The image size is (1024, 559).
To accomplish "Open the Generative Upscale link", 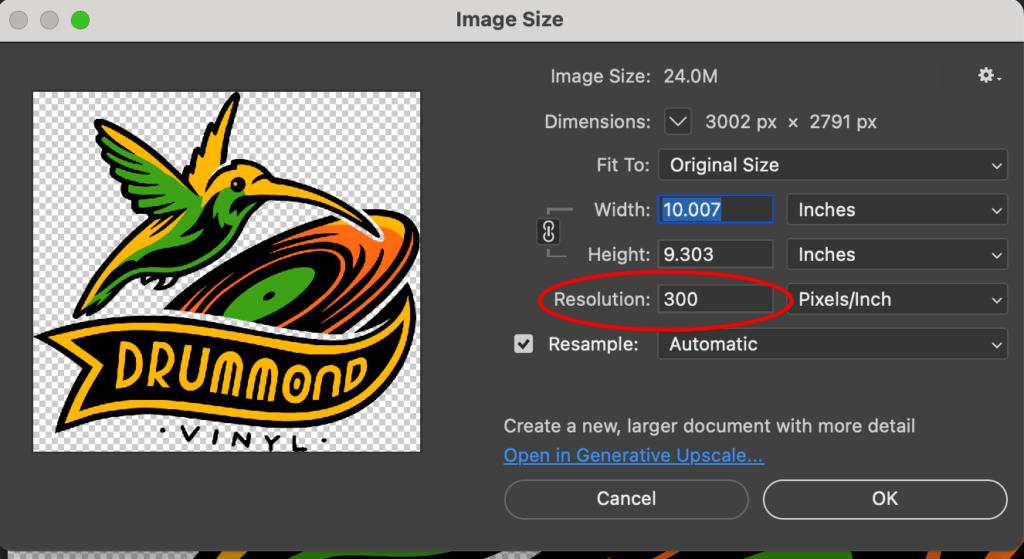I will coord(633,456).
